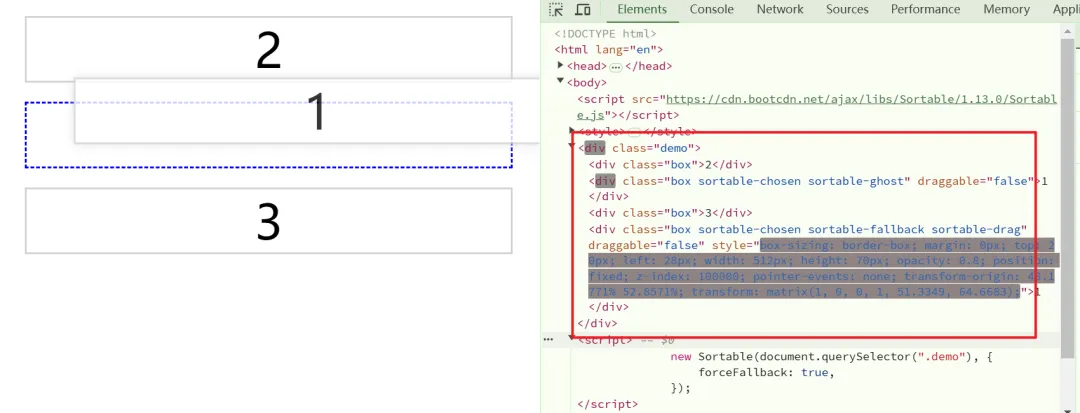Select the div class="box" node containing 2
Screen dimensions: 1080x413
670,165
